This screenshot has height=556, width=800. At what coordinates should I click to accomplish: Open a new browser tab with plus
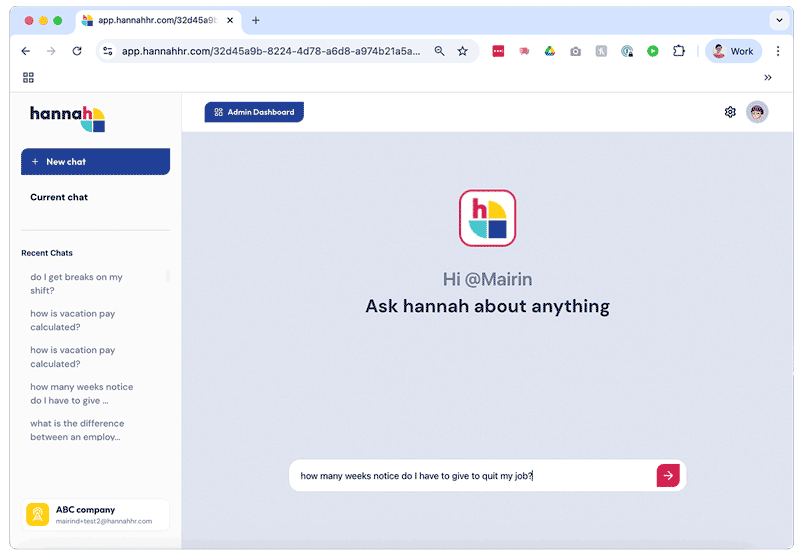point(256,20)
